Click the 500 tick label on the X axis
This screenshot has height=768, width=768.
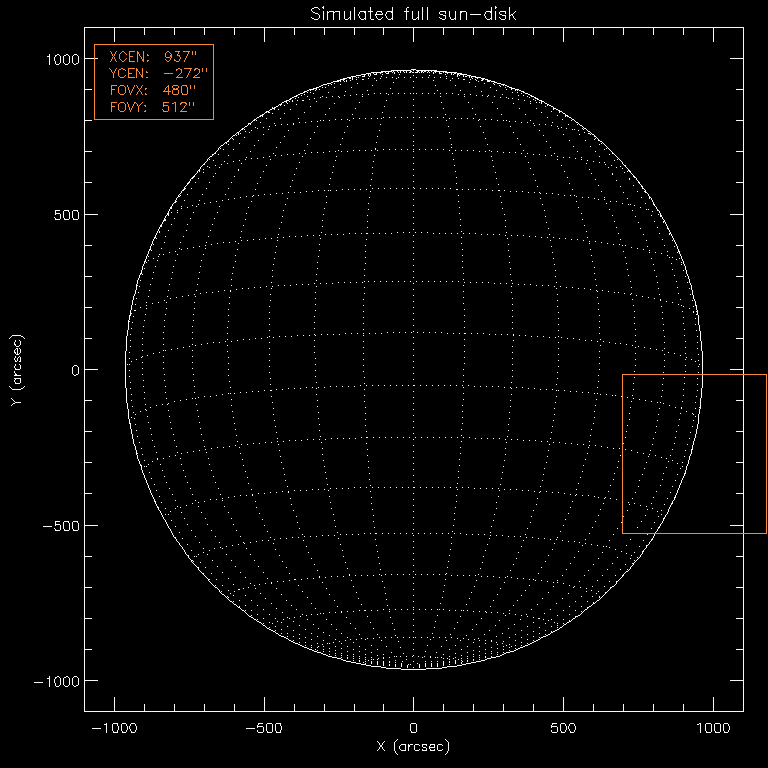tap(564, 727)
